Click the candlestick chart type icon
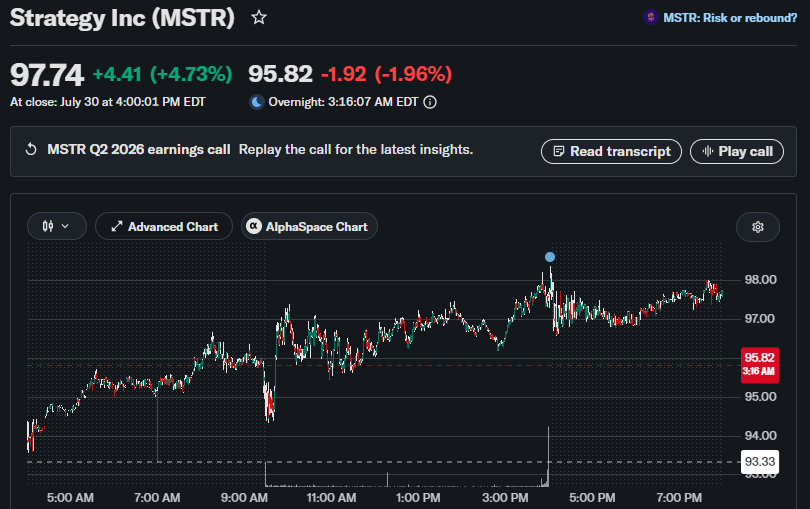 pyautogui.click(x=48, y=226)
